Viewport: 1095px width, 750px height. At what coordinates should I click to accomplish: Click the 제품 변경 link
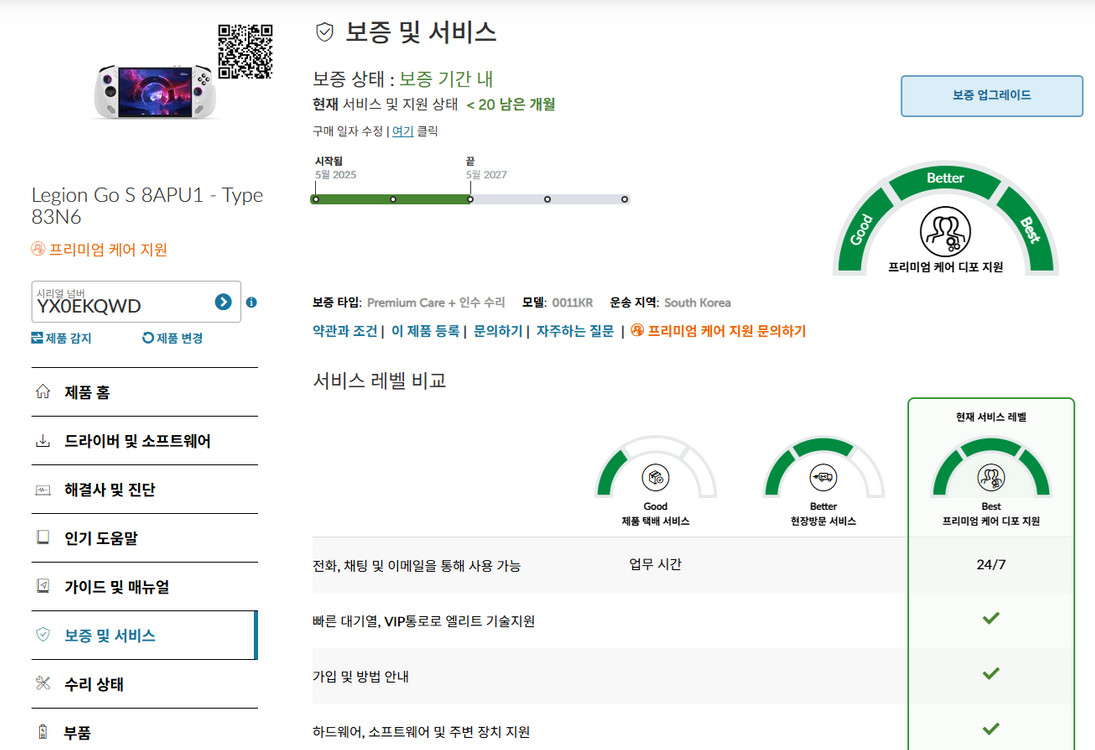click(x=173, y=338)
